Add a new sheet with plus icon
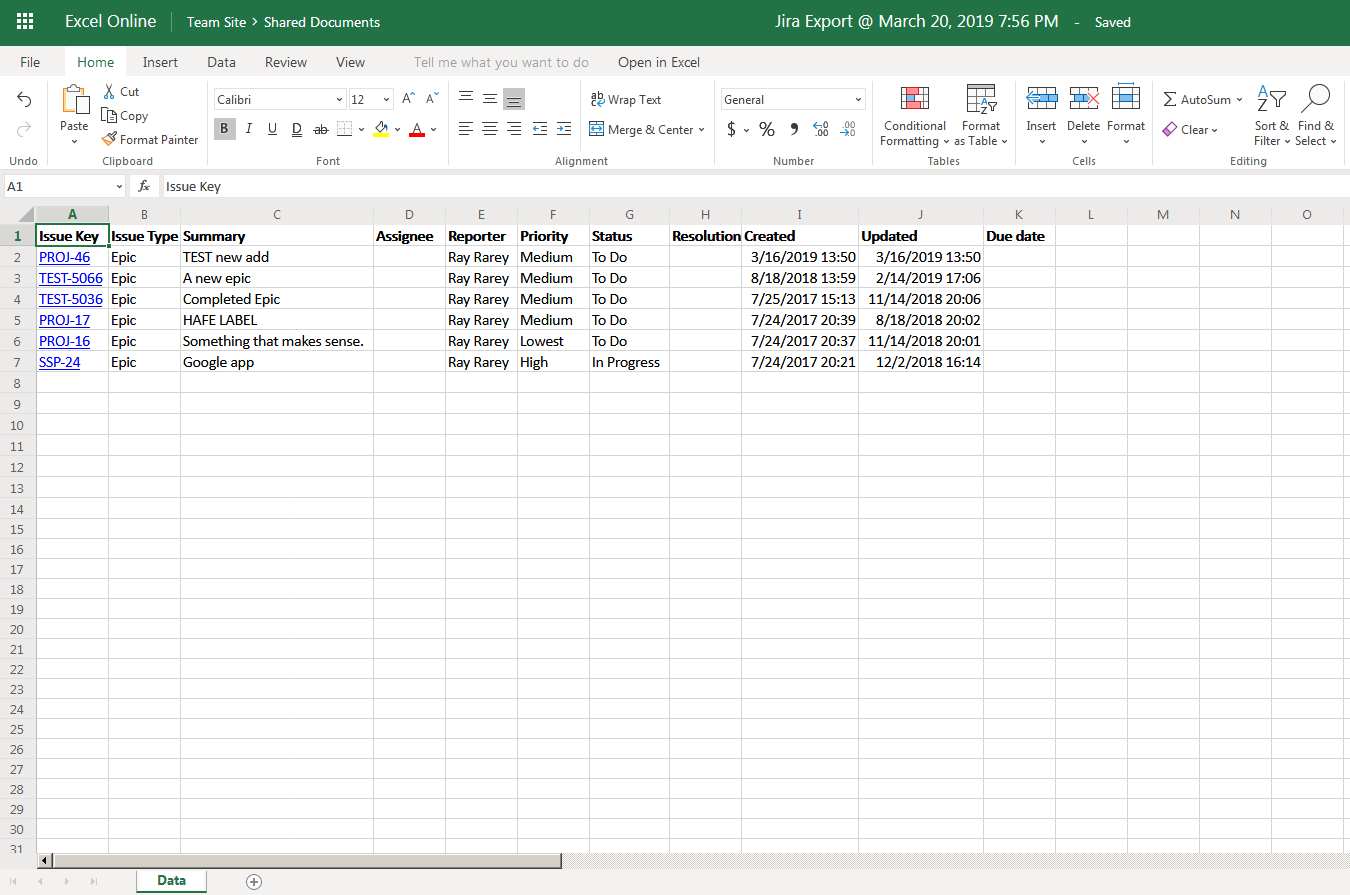The width and height of the screenshot is (1350, 895). 254,881
